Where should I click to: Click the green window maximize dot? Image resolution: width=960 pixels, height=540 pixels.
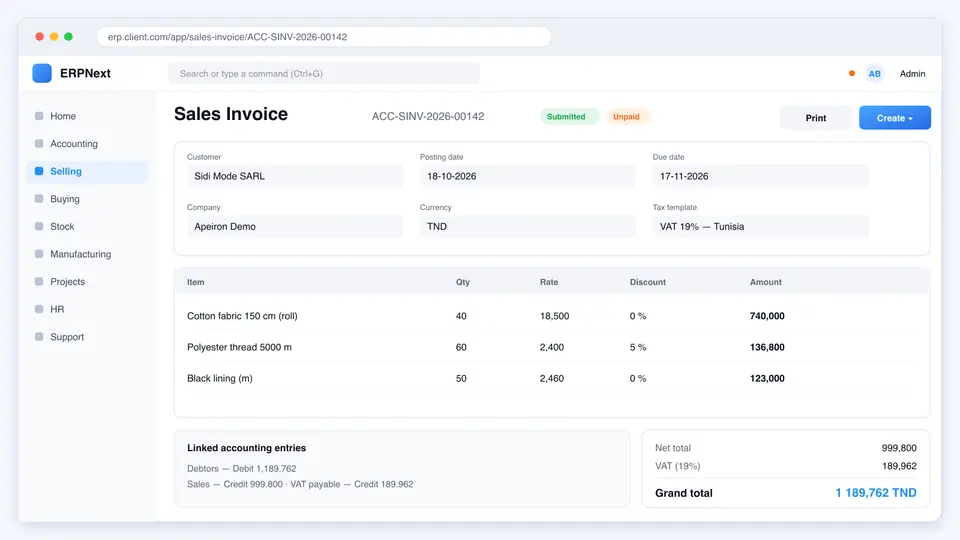click(x=69, y=37)
